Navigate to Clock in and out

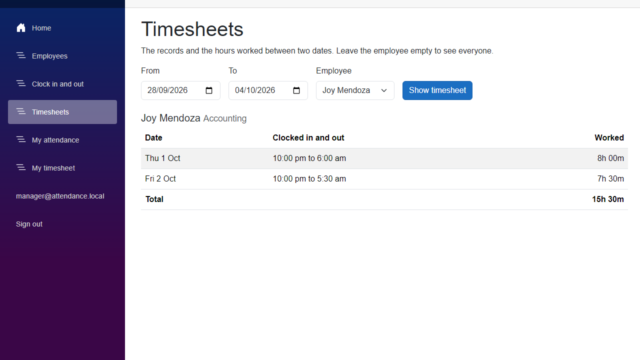[62, 84]
